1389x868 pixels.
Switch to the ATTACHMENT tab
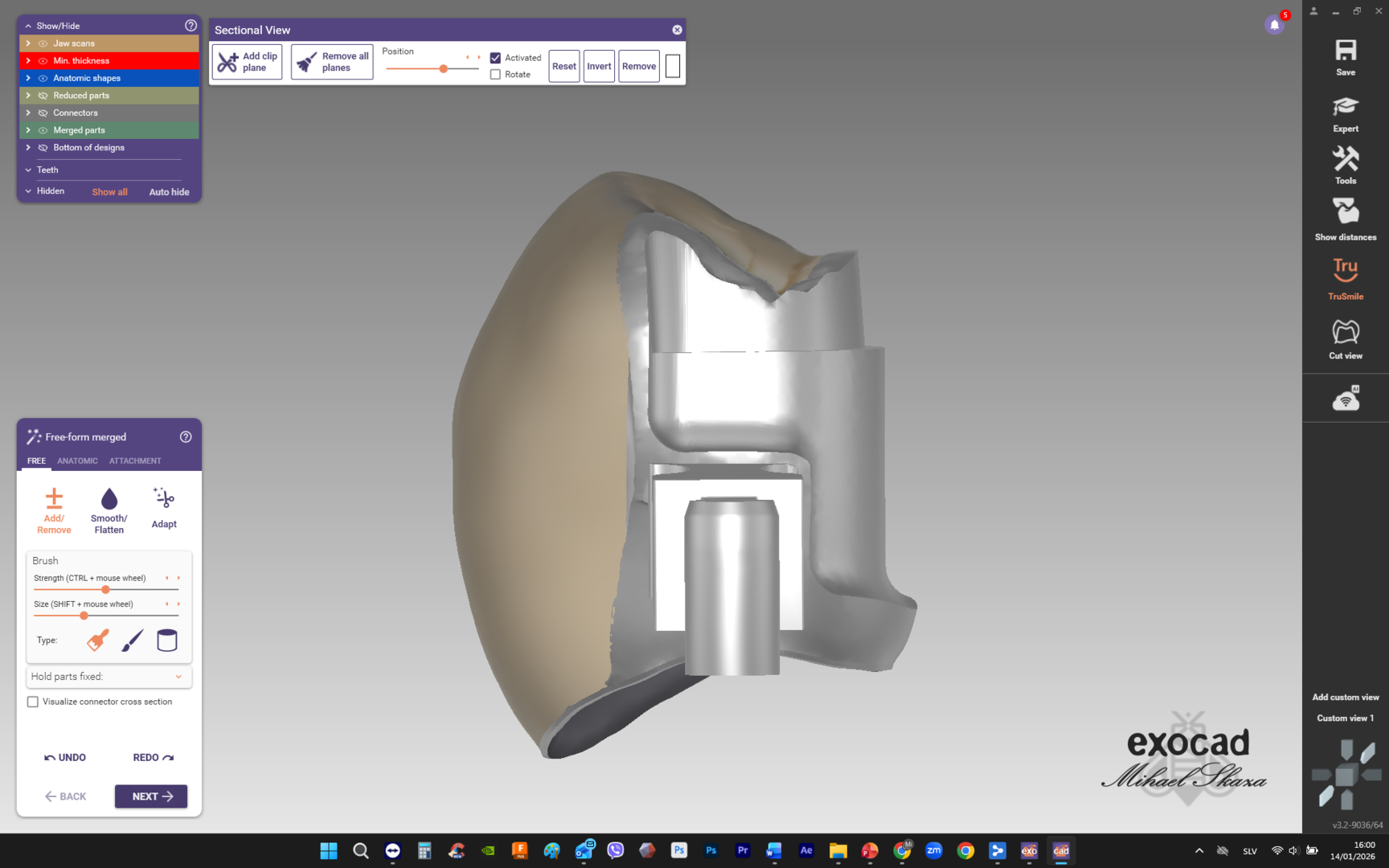click(x=135, y=461)
